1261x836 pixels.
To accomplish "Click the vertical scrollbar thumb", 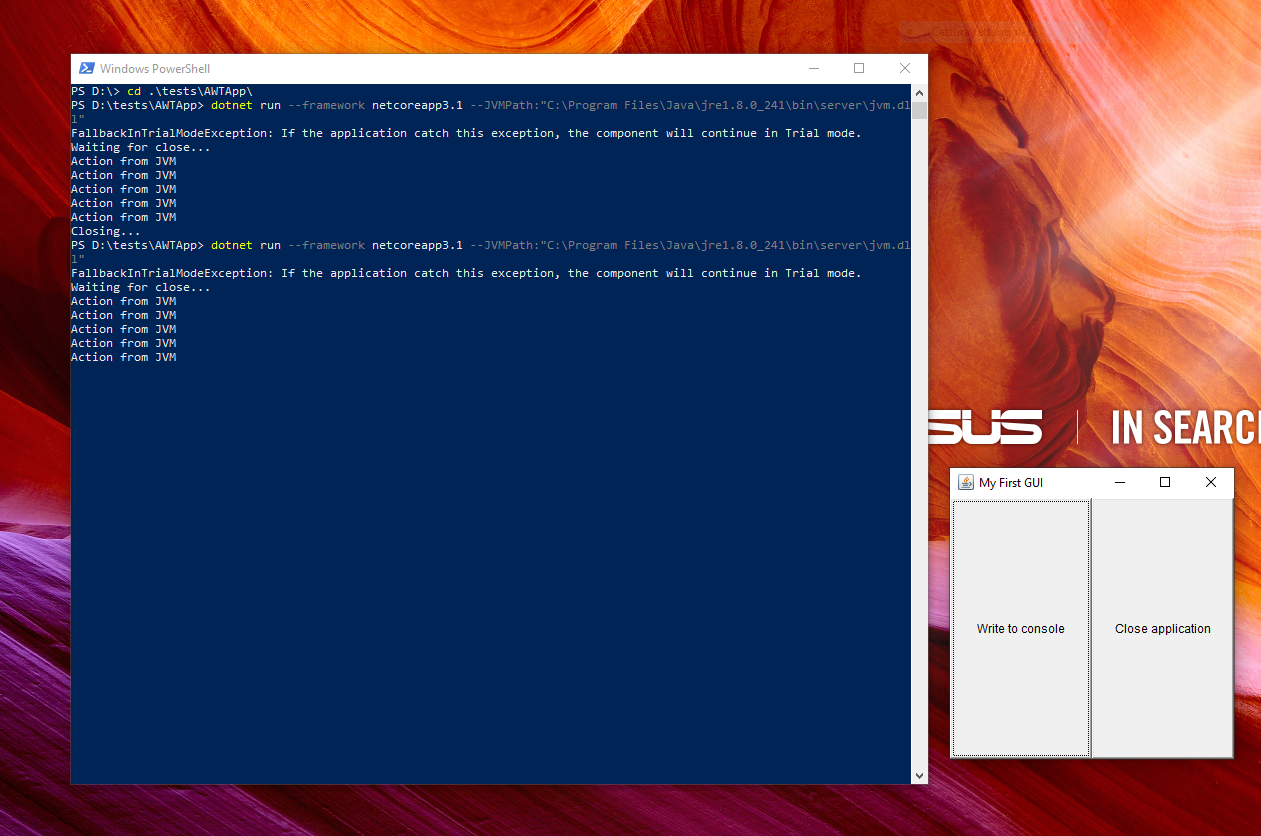I will [918, 110].
